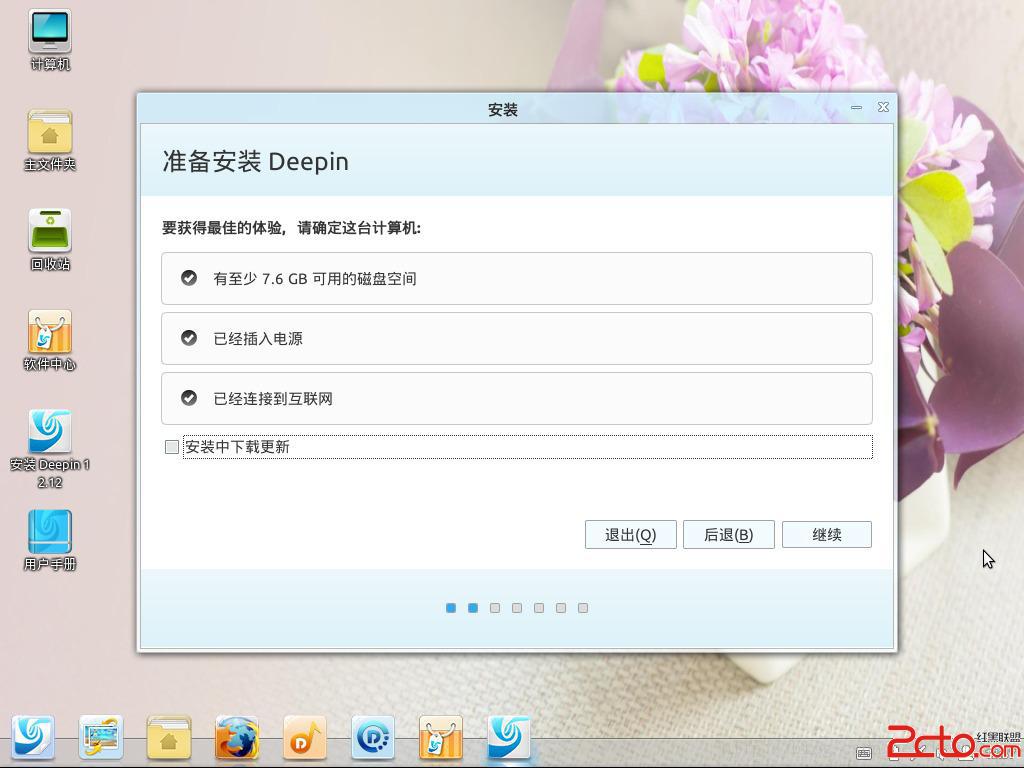
Task: Open the Deepin media player in the dock
Action: pyautogui.click(x=372, y=737)
